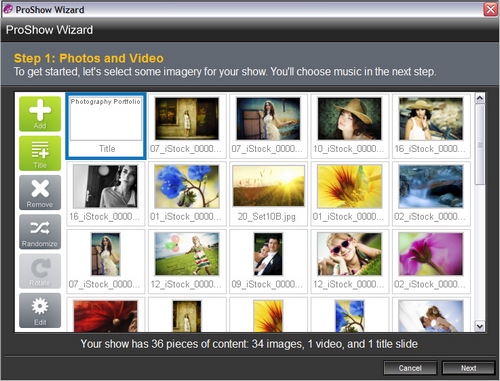Click the 'Title' caption under the first slide
The width and height of the screenshot is (500, 381).
tap(107, 149)
